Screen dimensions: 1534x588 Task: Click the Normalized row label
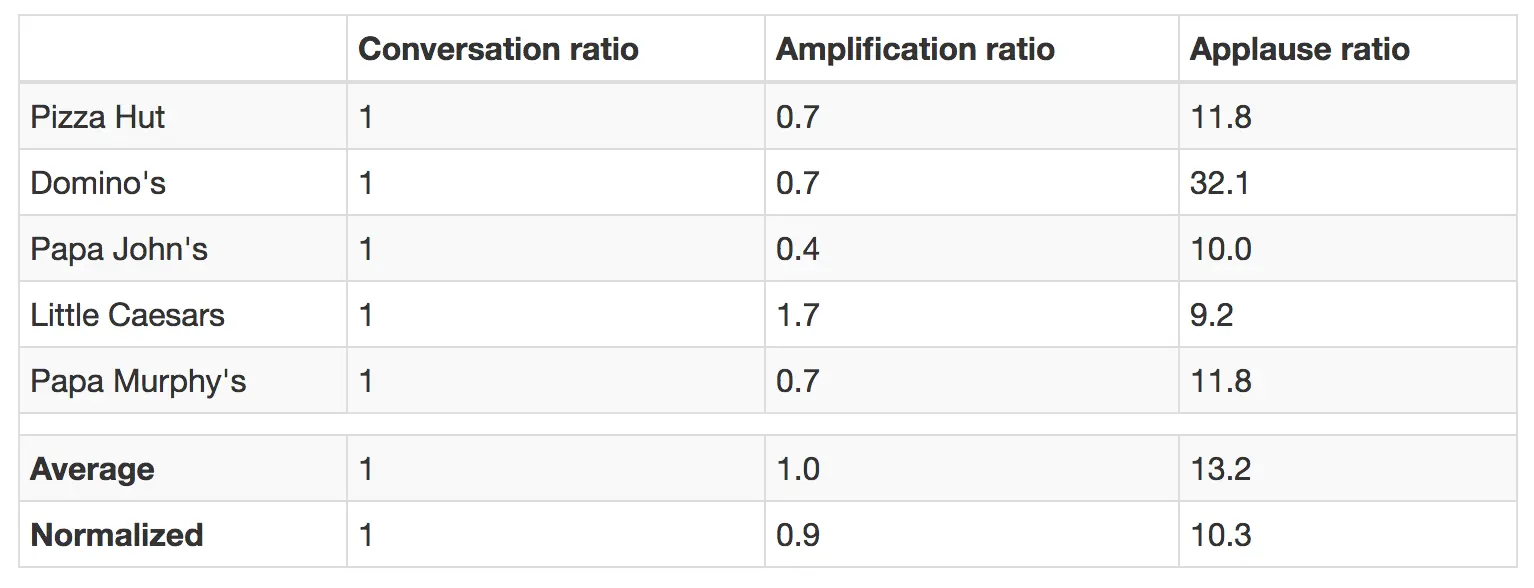(117, 535)
